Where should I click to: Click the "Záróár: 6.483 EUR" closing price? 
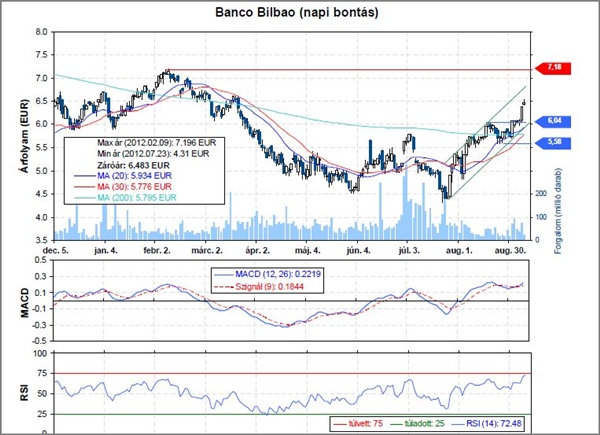tap(133, 165)
